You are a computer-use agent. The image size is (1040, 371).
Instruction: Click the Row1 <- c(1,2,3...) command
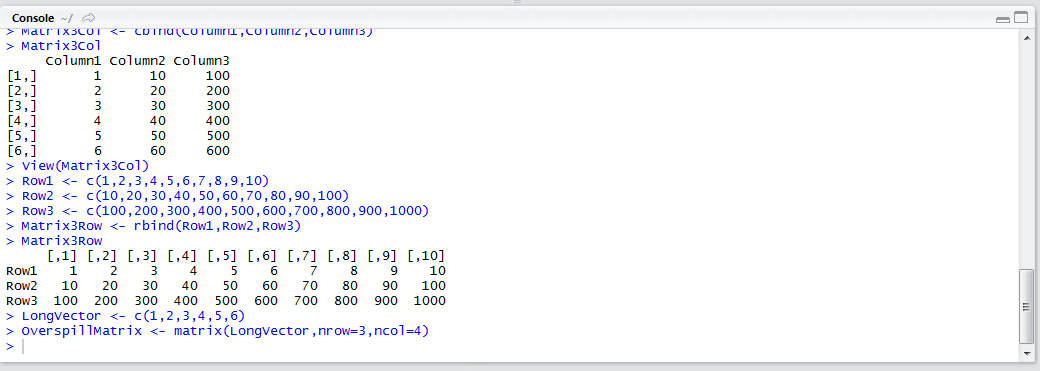click(137, 181)
